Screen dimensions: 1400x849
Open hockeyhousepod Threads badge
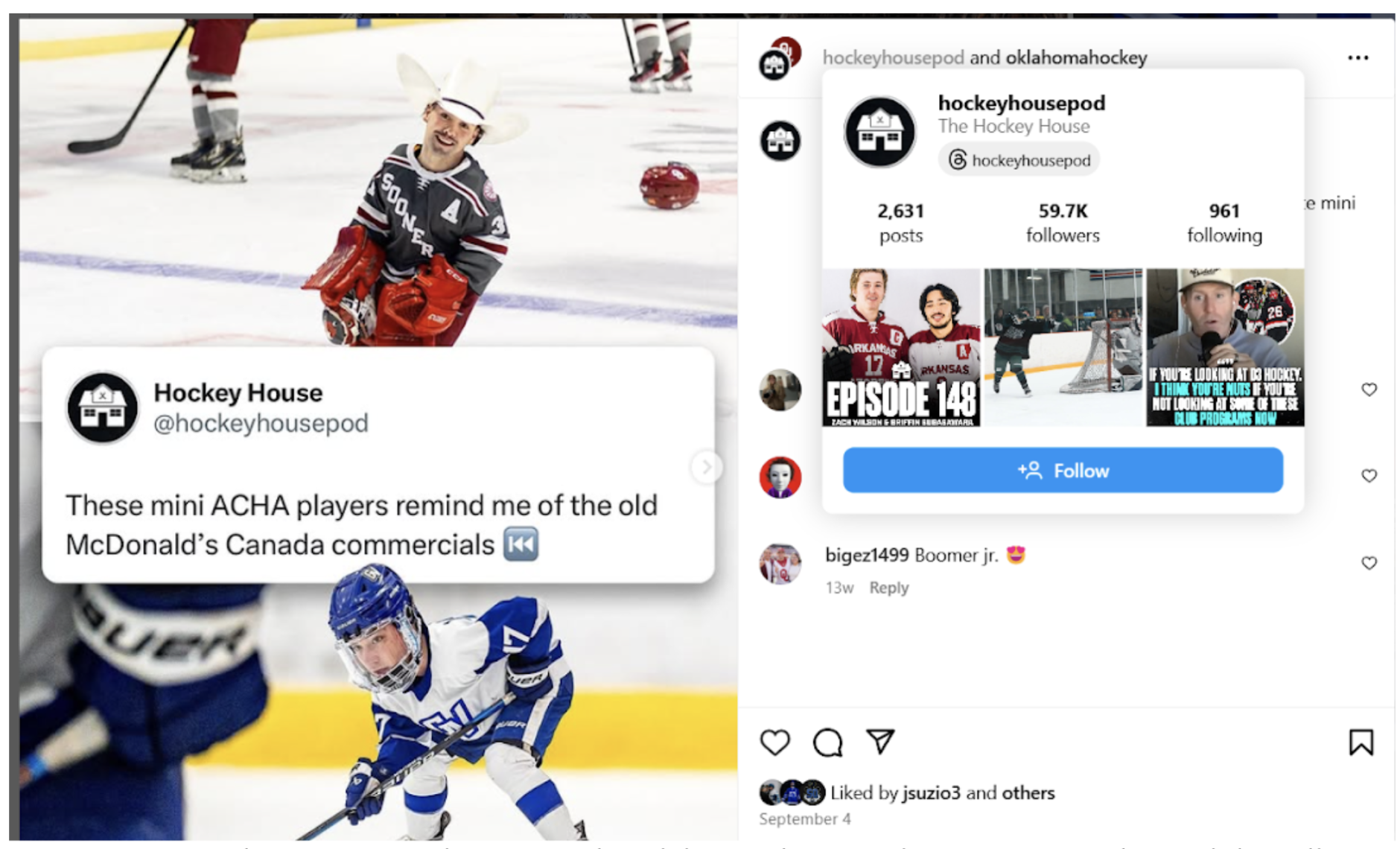1019,160
